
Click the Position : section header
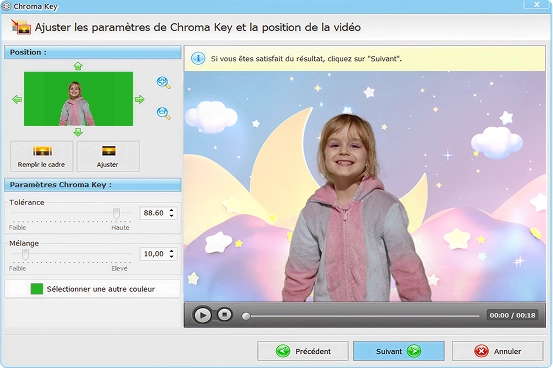point(93,52)
